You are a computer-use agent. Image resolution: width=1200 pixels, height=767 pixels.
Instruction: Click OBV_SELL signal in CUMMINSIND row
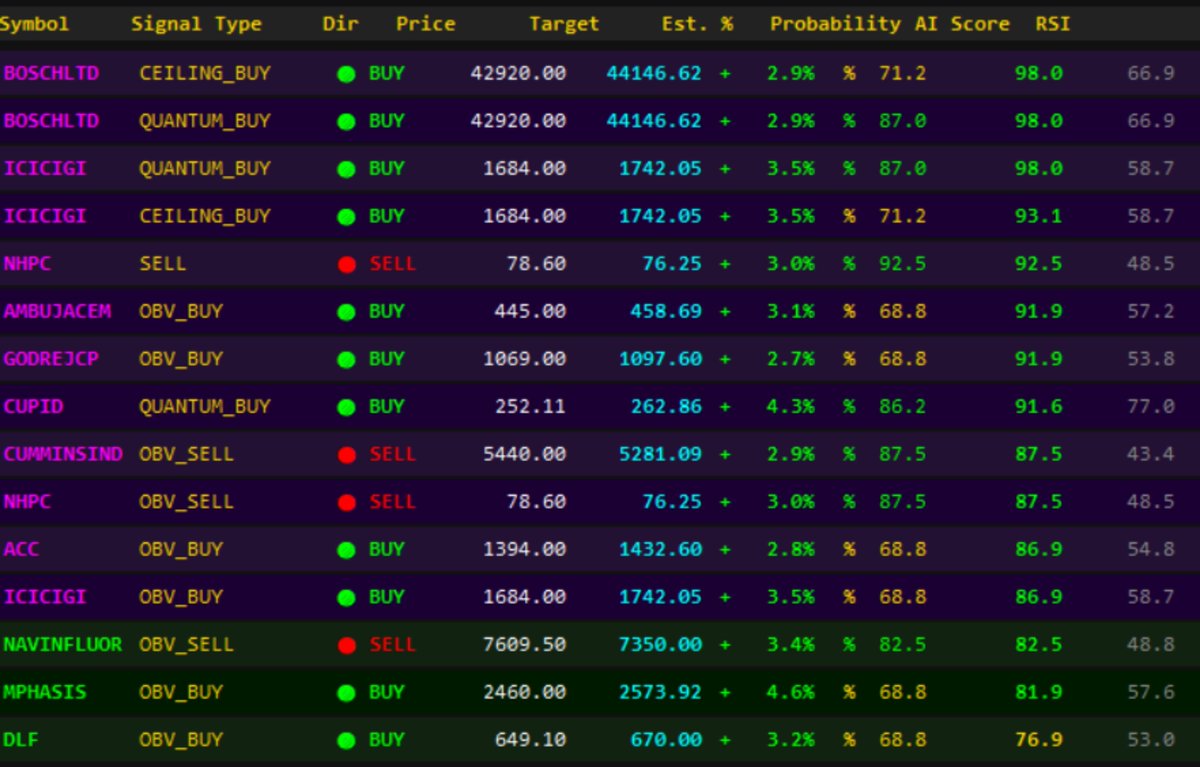click(x=186, y=455)
